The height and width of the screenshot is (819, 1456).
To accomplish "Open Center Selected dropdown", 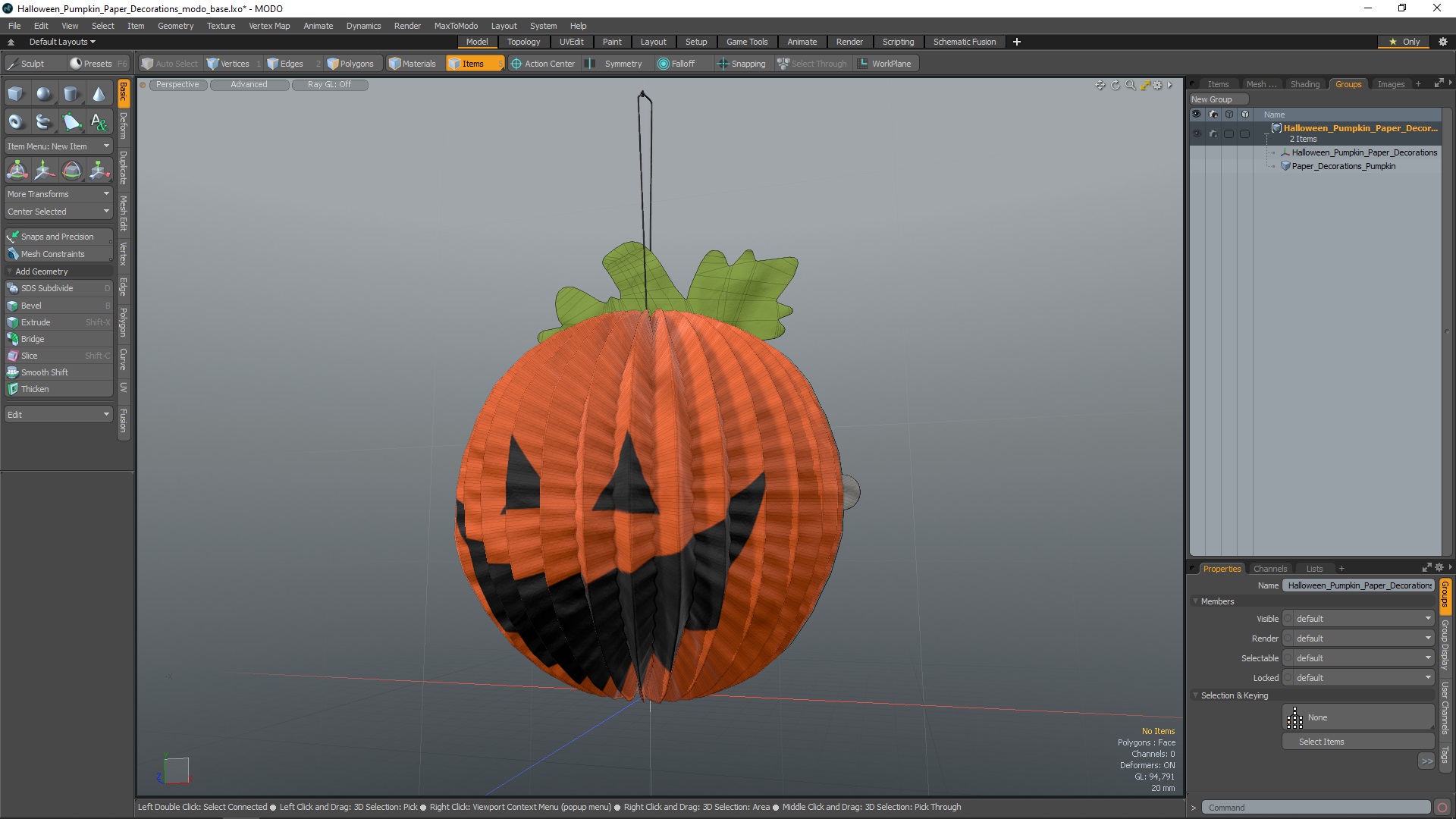I will (x=58, y=212).
